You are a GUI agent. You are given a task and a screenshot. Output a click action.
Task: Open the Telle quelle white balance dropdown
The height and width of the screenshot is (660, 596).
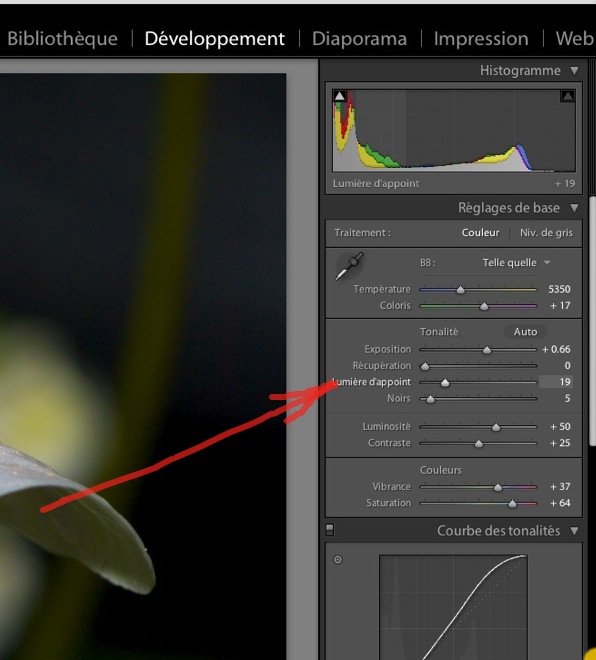tap(516, 263)
